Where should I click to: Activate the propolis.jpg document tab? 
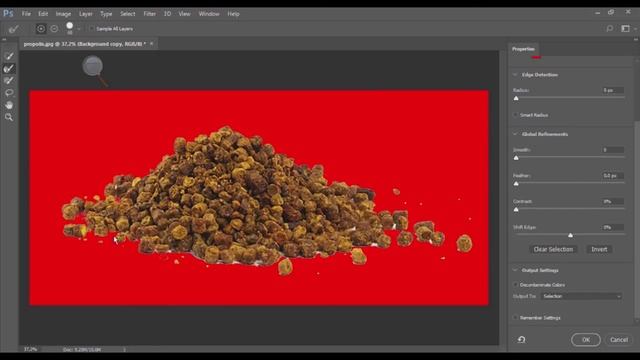pyautogui.click(x=84, y=43)
